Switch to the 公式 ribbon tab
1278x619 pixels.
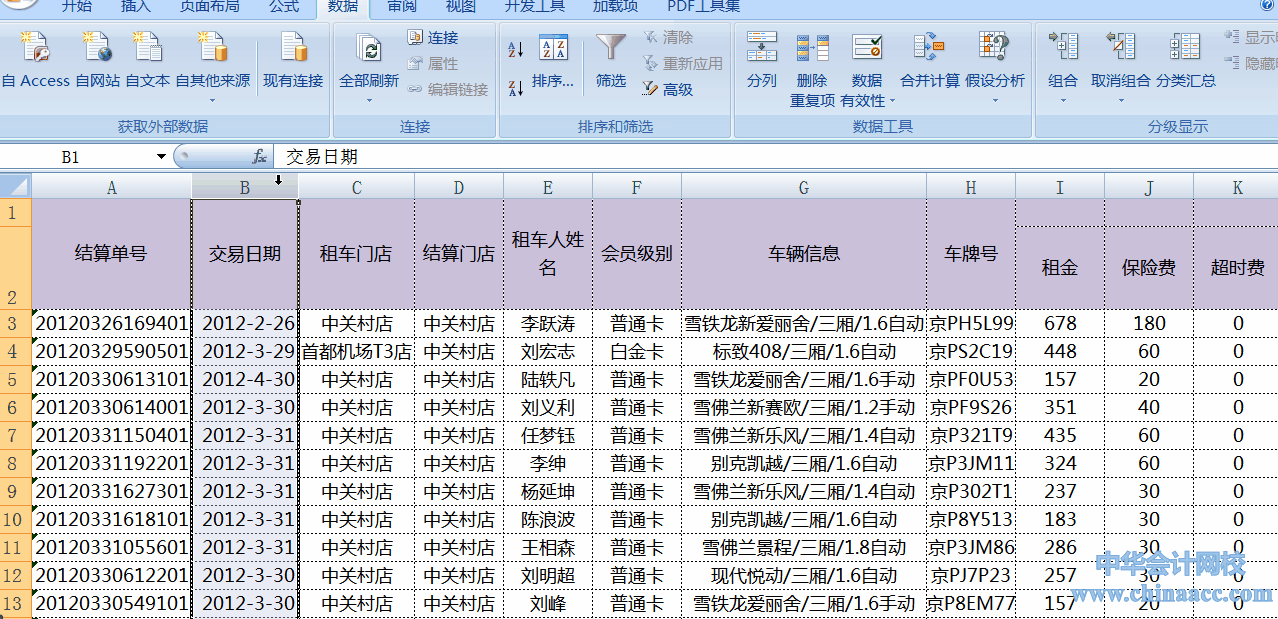coord(284,7)
